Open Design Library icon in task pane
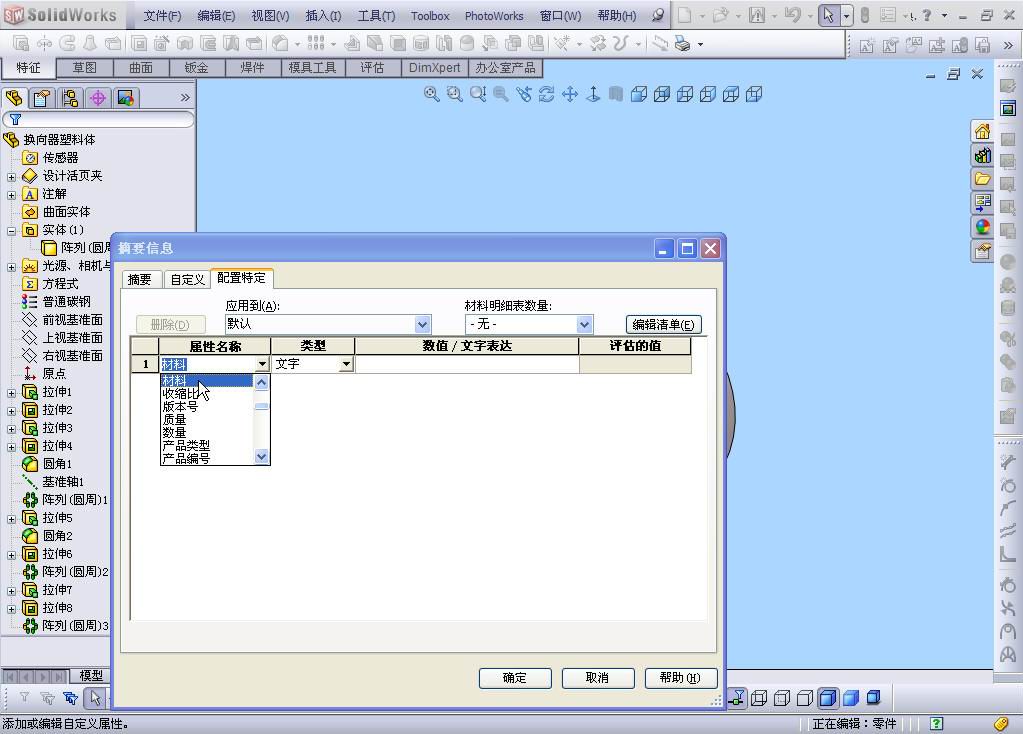Screen dimensions: 1023x734 (983, 155)
